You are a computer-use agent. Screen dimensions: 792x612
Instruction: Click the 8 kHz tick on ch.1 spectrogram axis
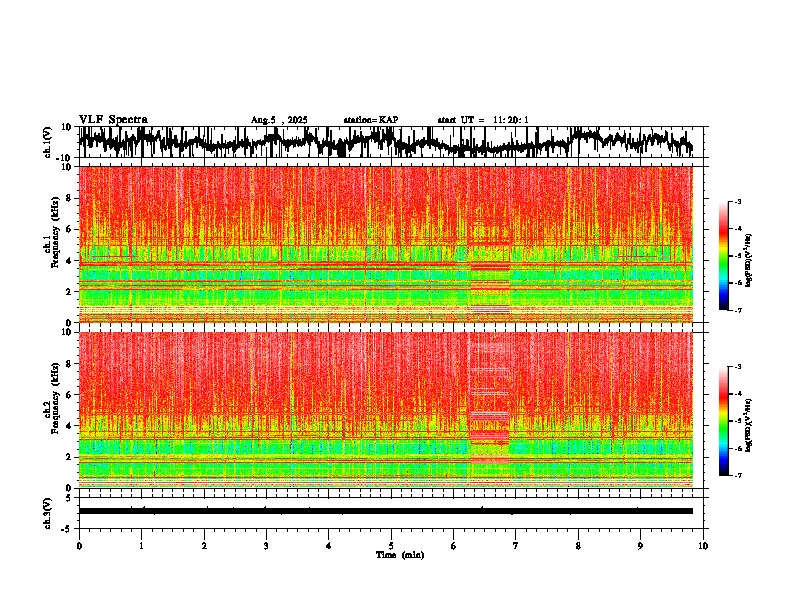[70, 198]
